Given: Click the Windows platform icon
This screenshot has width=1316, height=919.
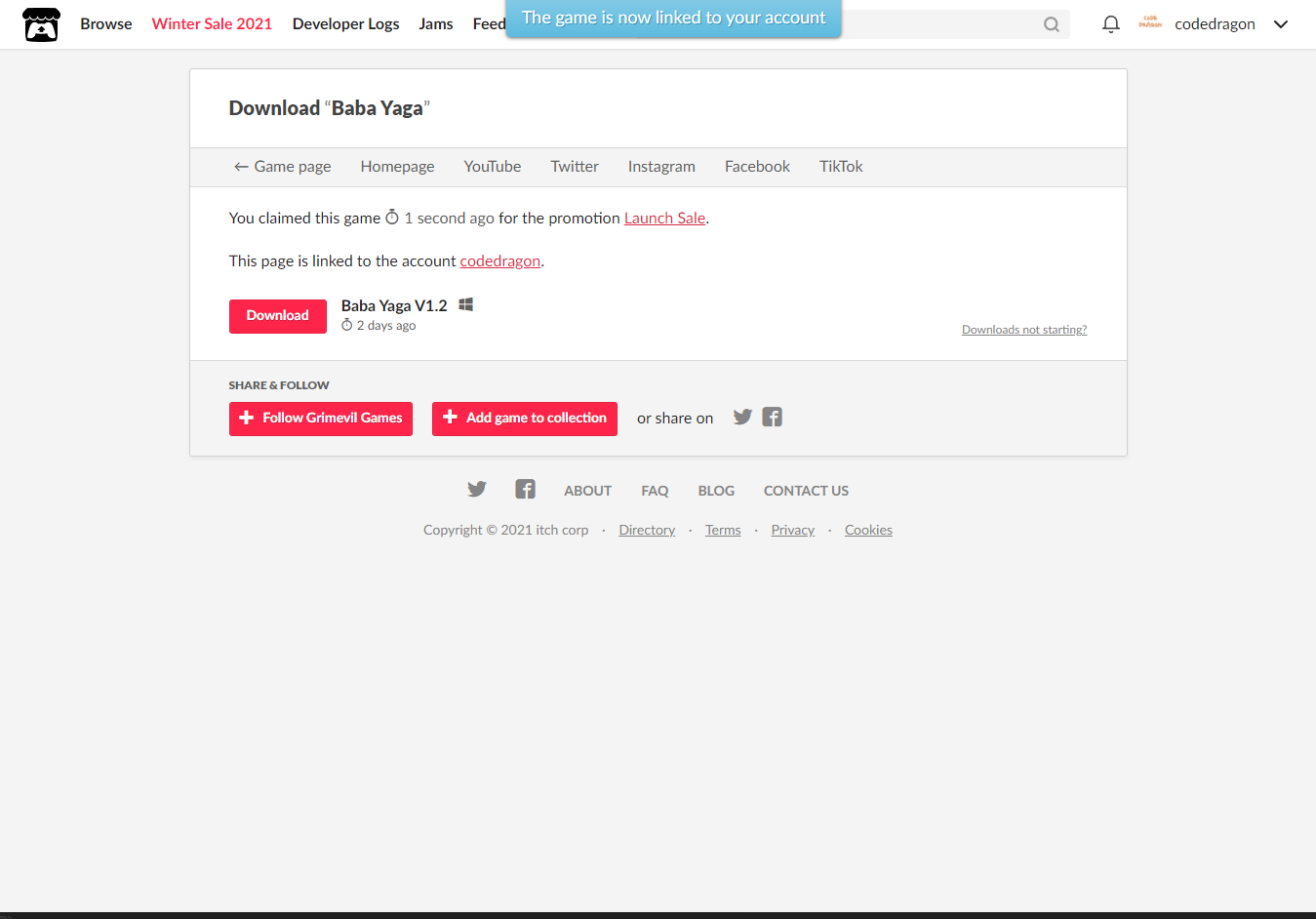Looking at the screenshot, I should pos(466,304).
